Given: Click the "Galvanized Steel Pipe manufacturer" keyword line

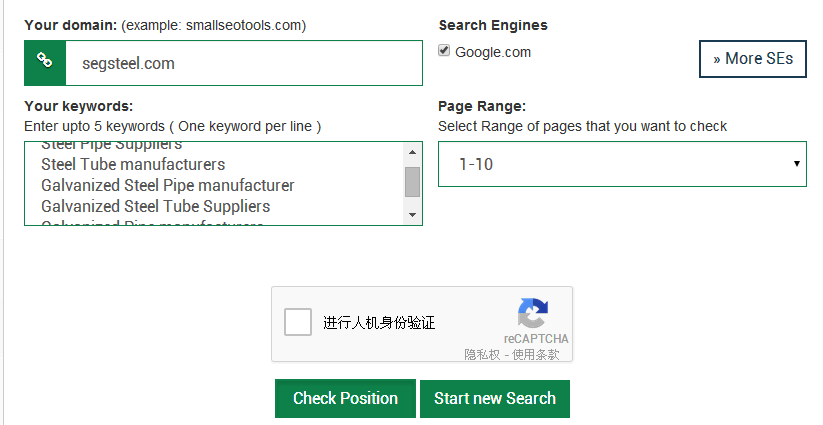Looking at the screenshot, I should click(x=167, y=185).
